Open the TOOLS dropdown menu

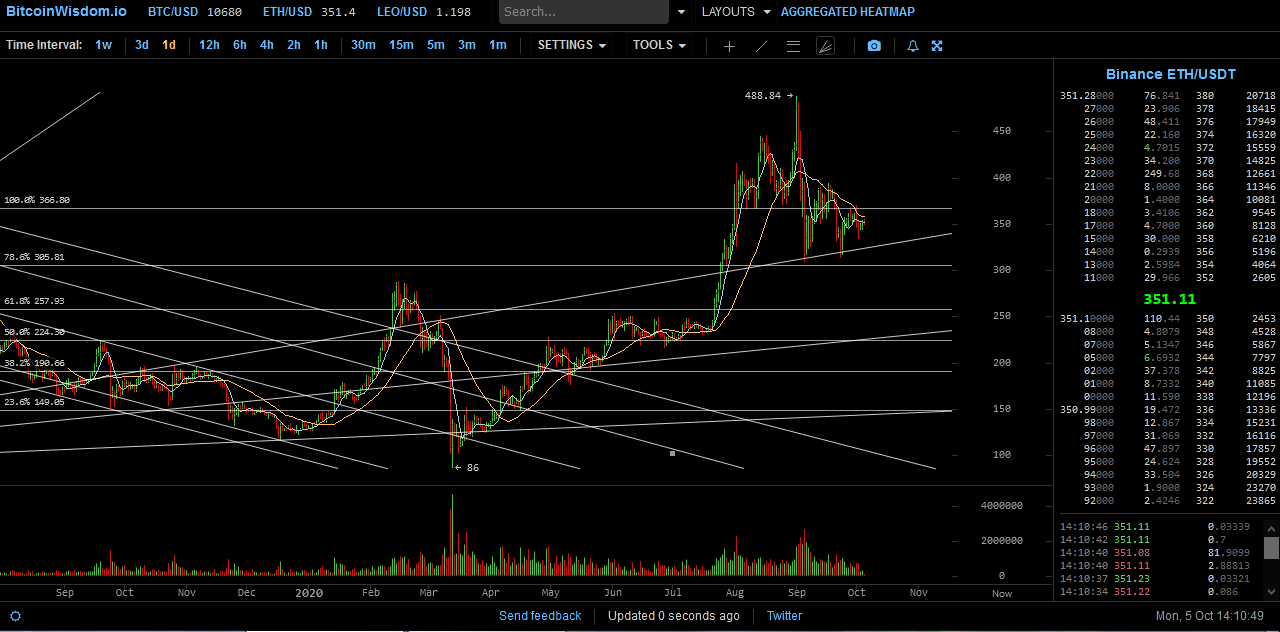coord(659,45)
